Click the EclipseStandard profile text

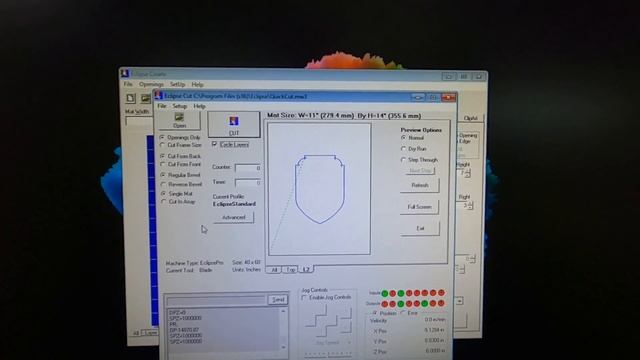[x=234, y=204]
